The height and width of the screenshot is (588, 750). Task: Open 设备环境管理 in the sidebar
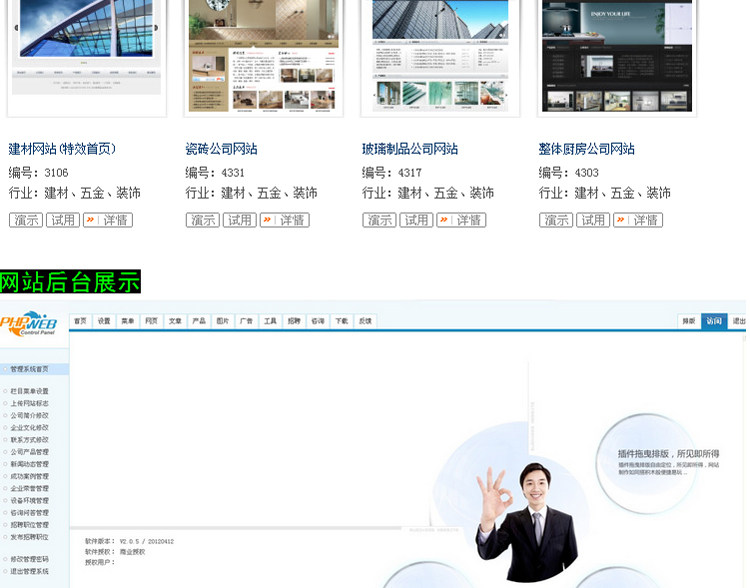[29, 500]
